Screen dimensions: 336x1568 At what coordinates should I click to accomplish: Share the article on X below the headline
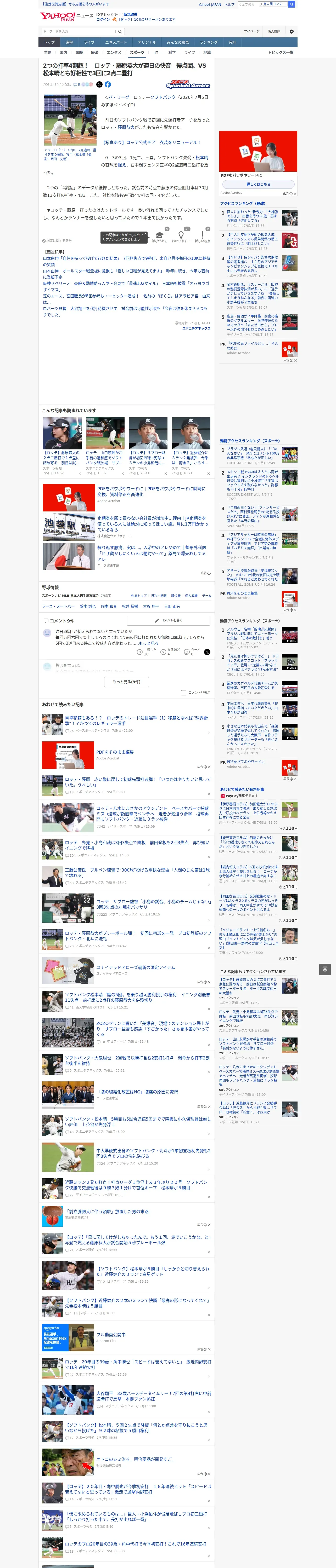99,85
